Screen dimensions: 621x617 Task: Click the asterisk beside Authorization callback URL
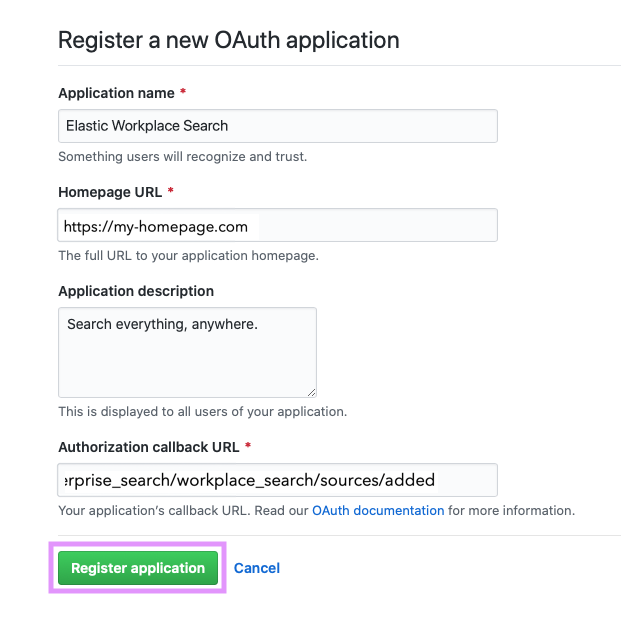click(247, 446)
